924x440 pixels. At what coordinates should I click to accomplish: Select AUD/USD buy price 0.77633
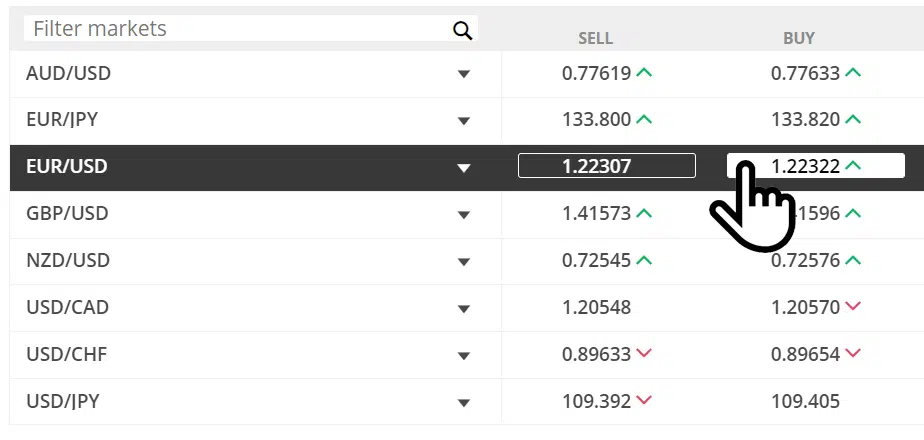806,73
